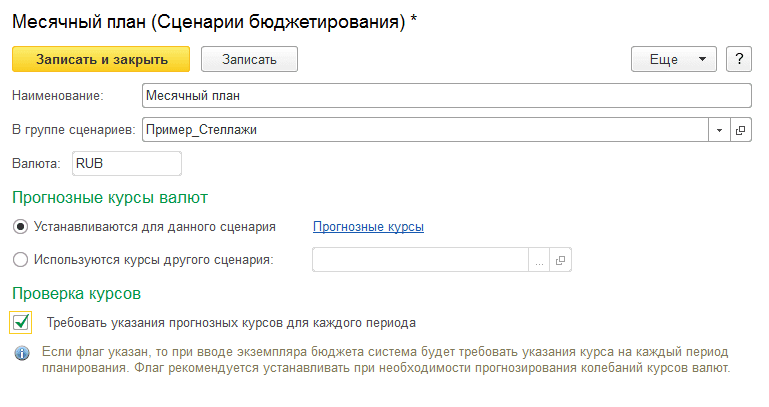The height and width of the screenshot is (407, 769).
Task: Select 'Устанавливаются для данного сценария' radio option
Action: tap(21, 227)
